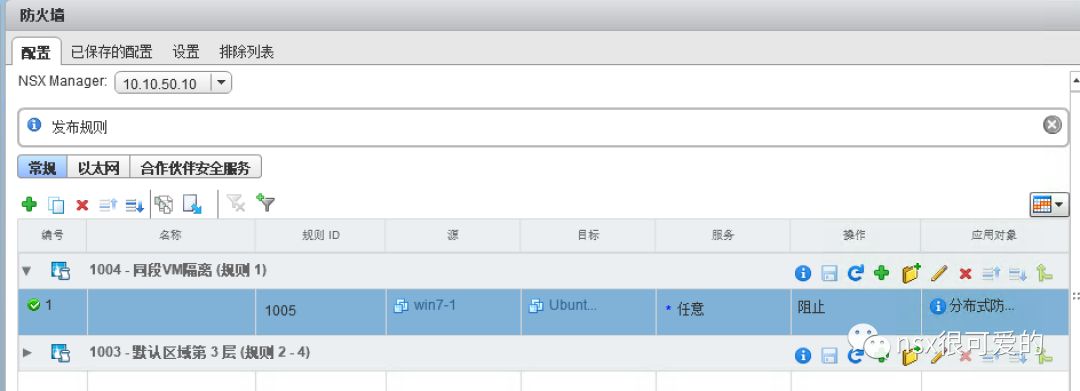Click the move rule up toolbar icon
The width and height of the screenshot is (1080, 391).
[108, 204]
